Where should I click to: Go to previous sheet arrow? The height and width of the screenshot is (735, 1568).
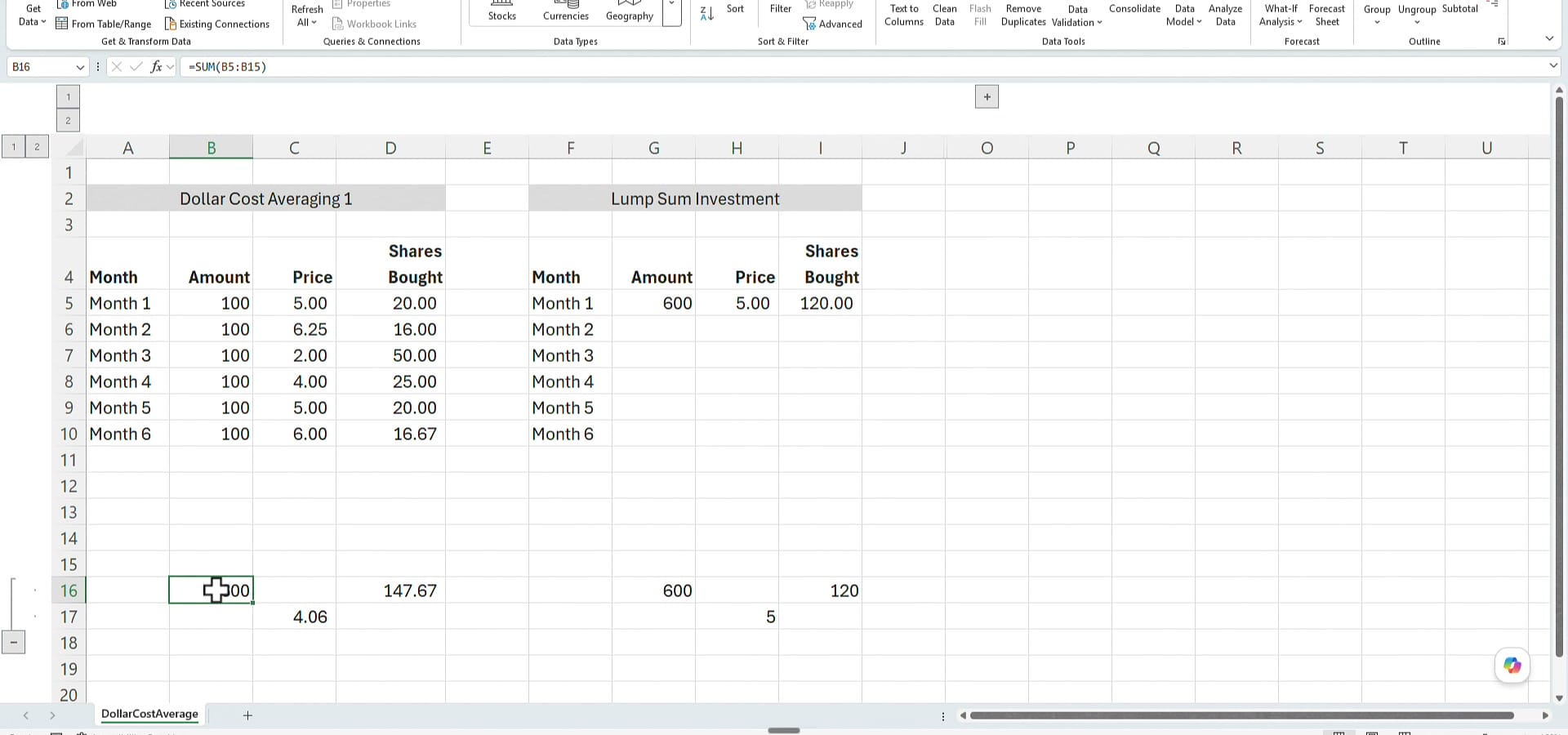pyautogui.click(x=26, y=715)
